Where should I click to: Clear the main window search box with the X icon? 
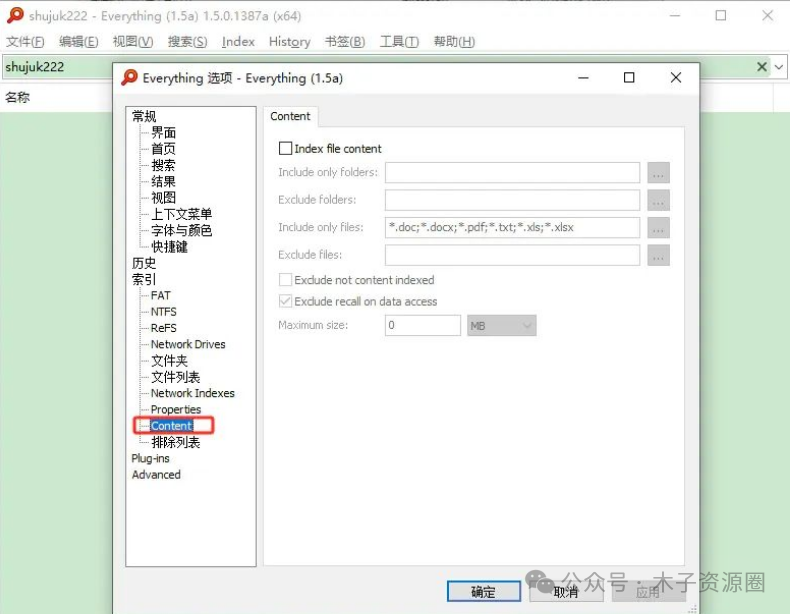point(762,67)
